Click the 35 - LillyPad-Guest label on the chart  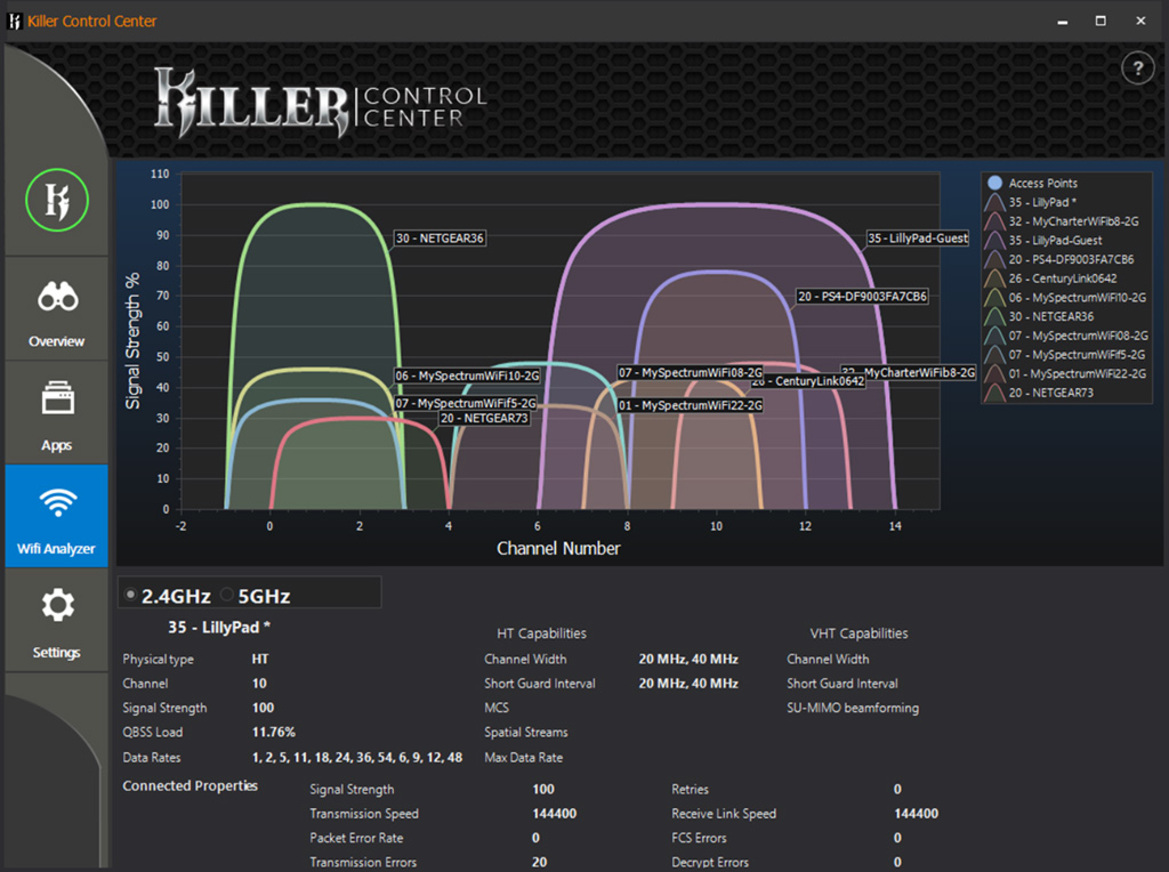coord(918,238)
